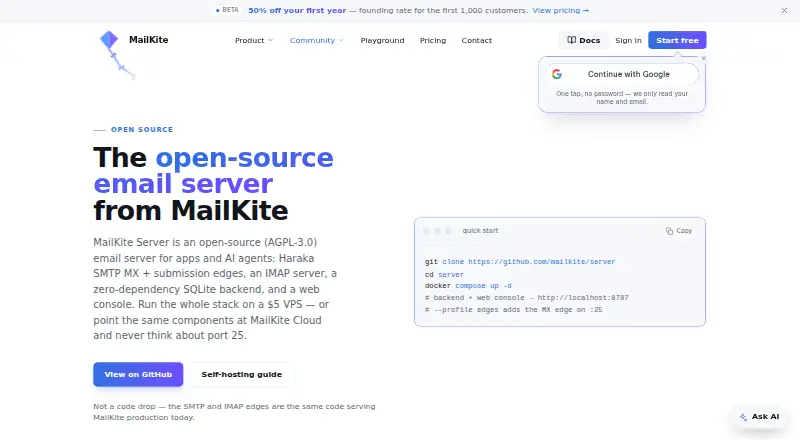Open the Community menu label
The height and width of the screenshot is (440, 800).
point(312,40)
